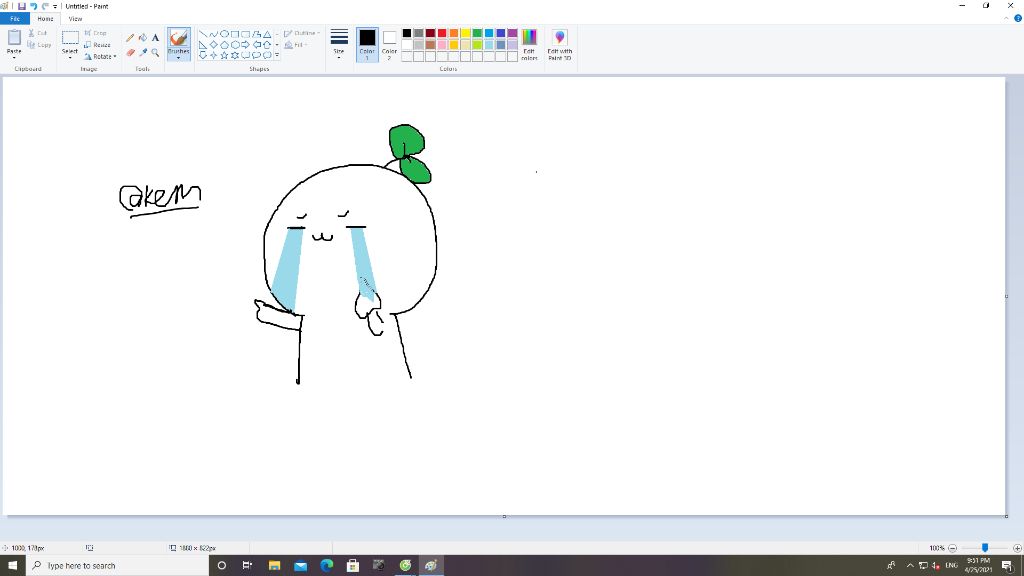Choose the Right triangle shape
The height and width of the screenshot is (576, 1024).
203,45
